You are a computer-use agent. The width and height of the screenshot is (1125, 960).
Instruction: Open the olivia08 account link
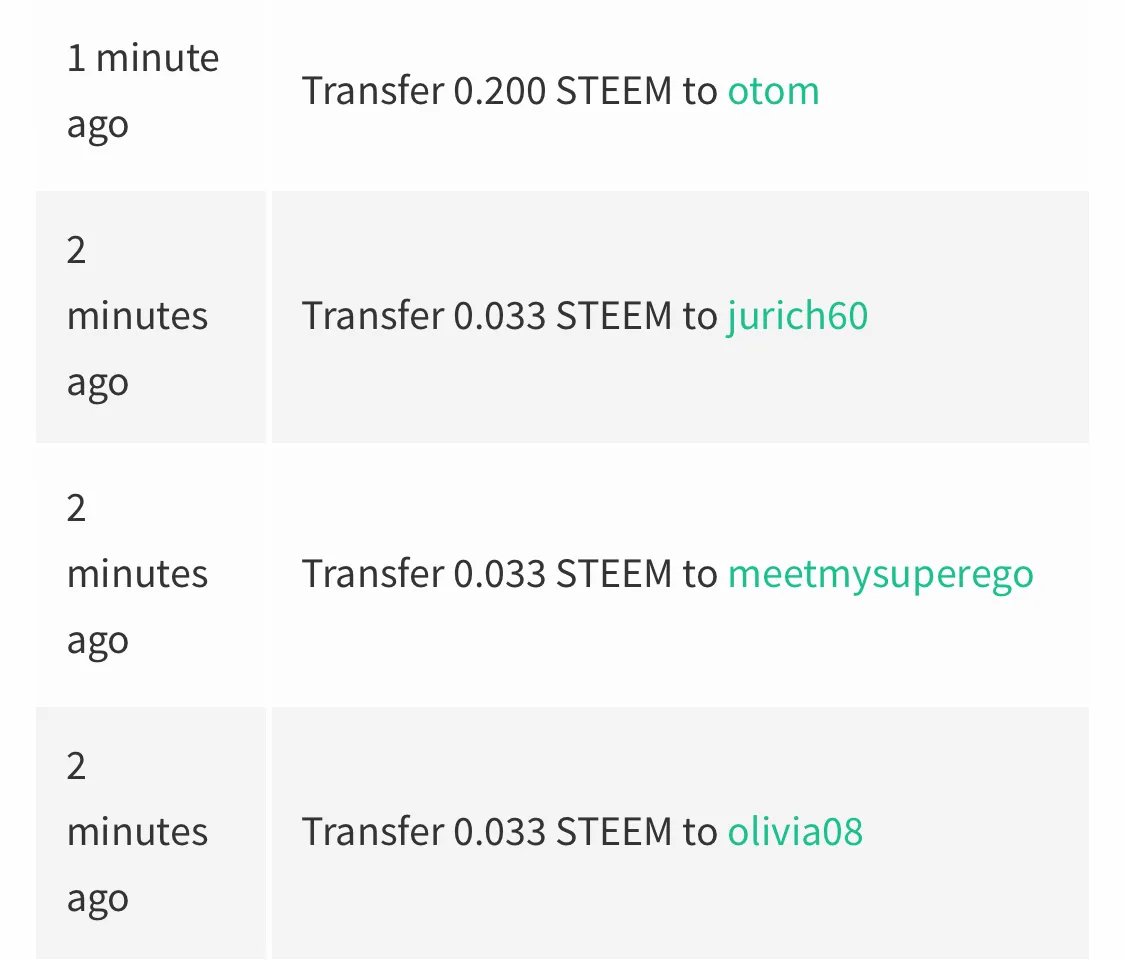pos(795,832)
